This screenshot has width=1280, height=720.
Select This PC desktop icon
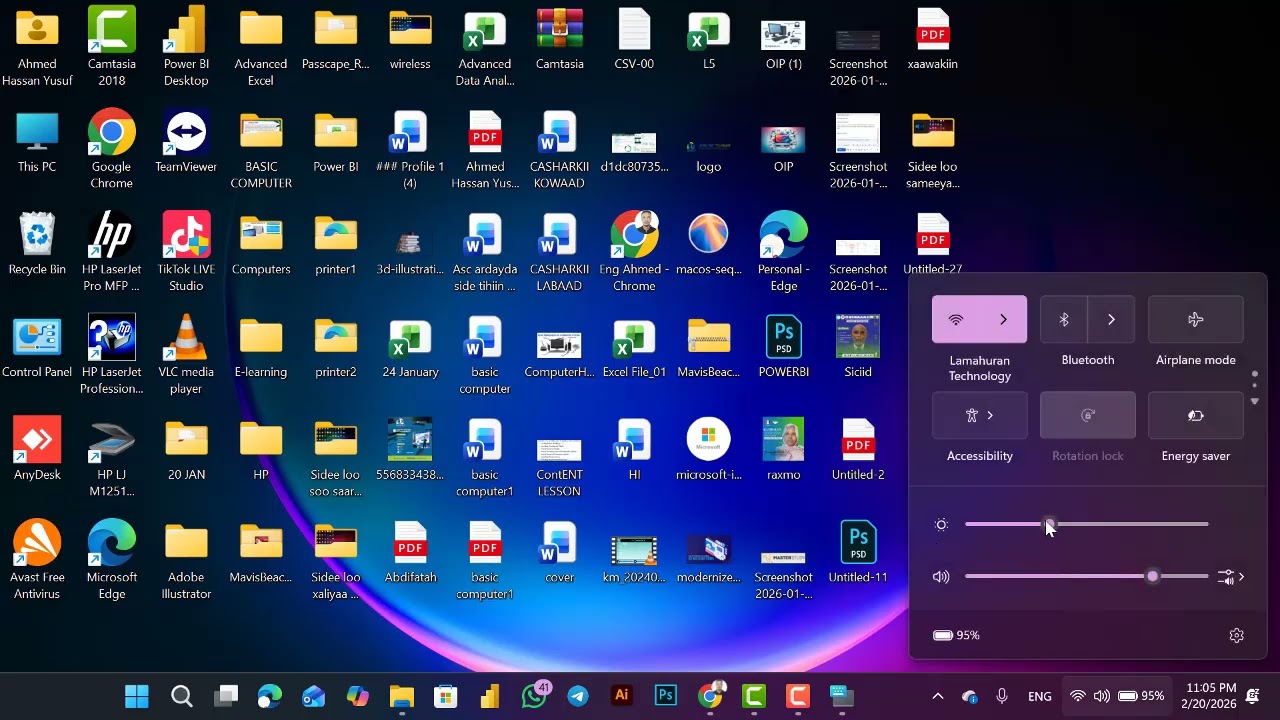tap(37, 141)
